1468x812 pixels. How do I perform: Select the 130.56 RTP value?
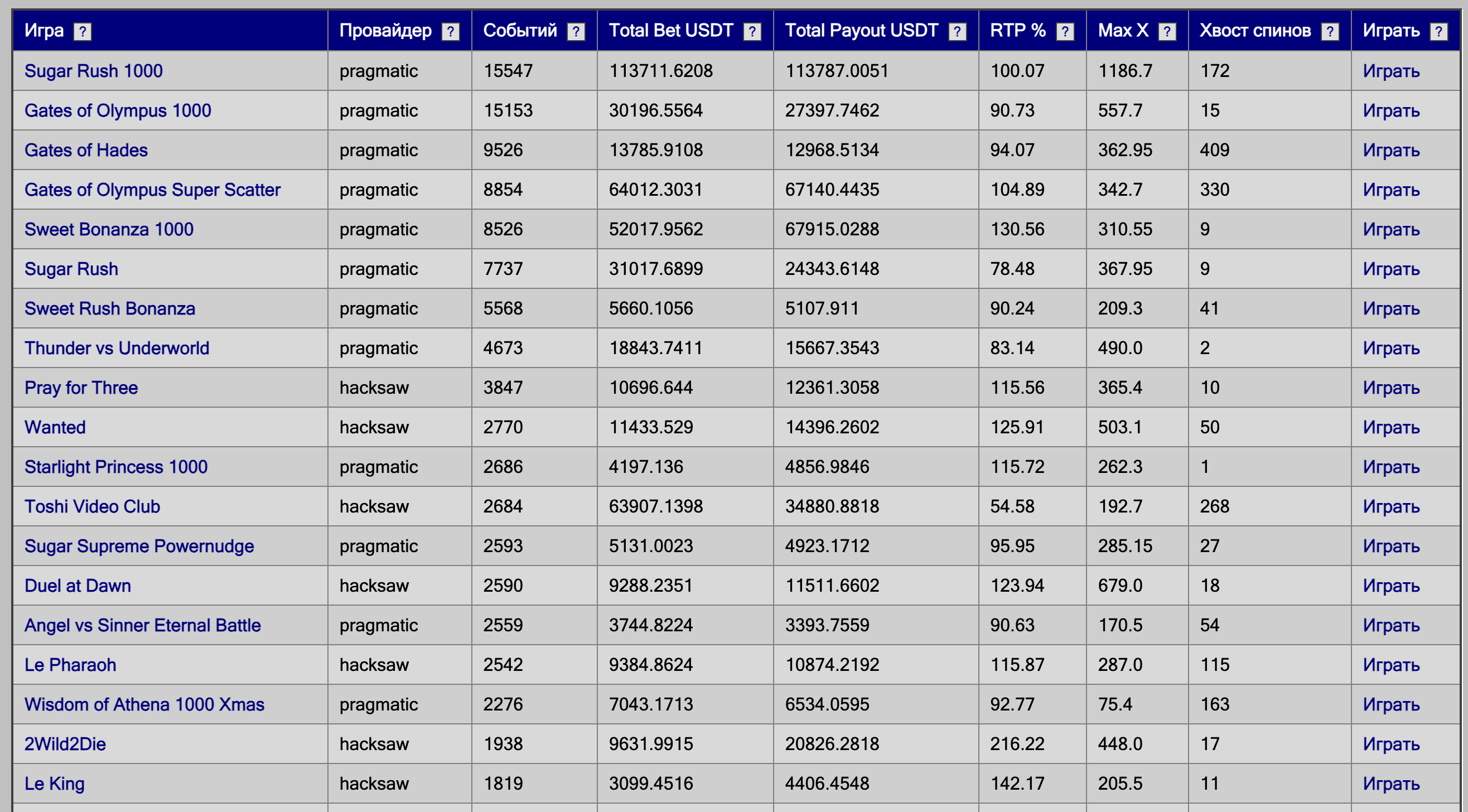(x=1017, y=229)
